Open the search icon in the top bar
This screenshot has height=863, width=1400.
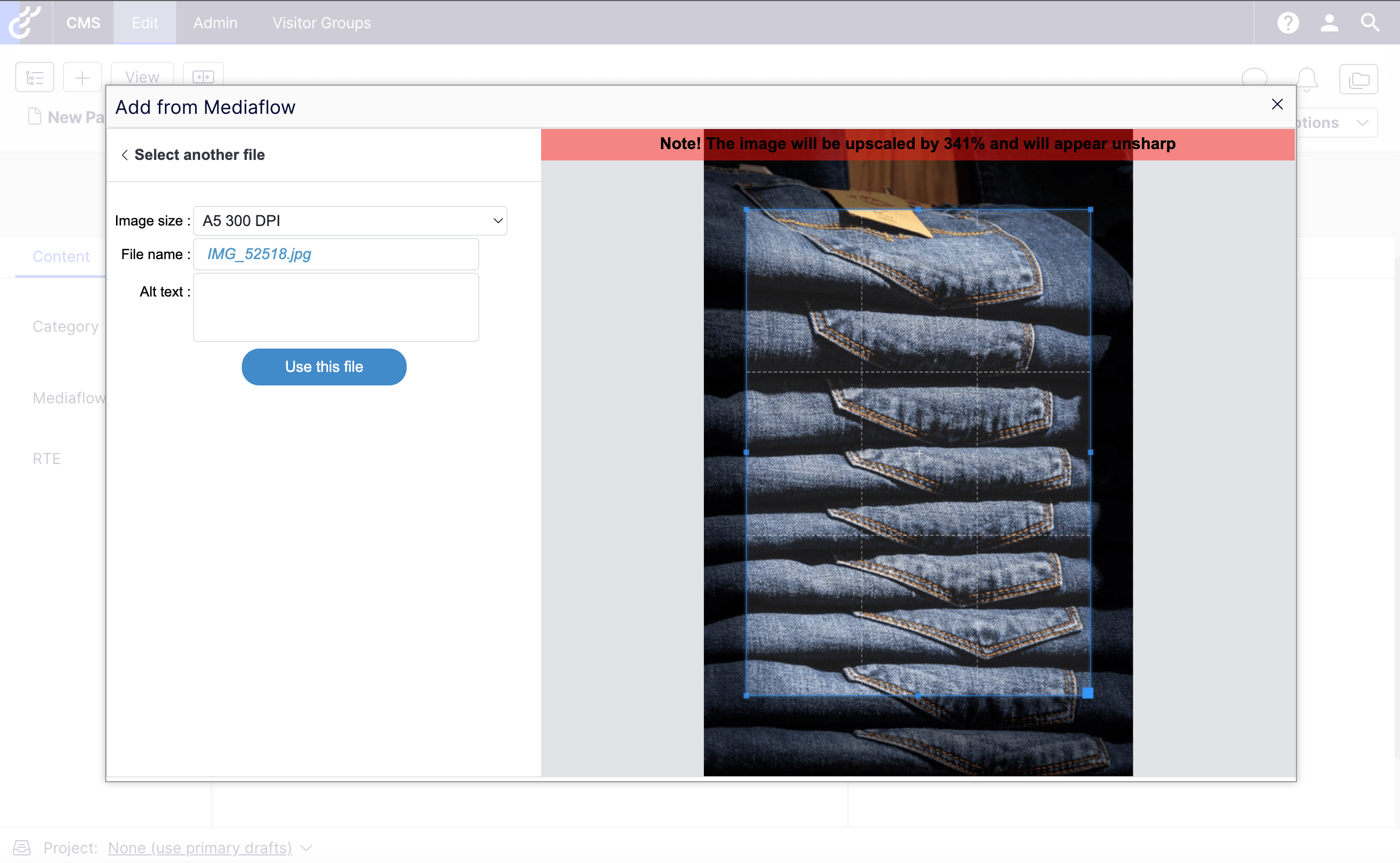pyautogui.click(x=1369, y=22)
